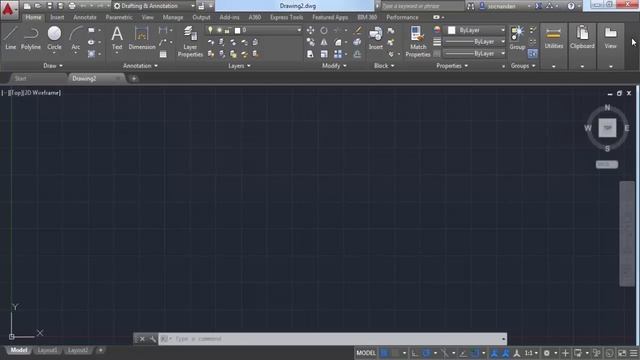Viewport: 640px width, 360px height.
Task: Click the Match Properties tool
Action: [x=418, y=41]
